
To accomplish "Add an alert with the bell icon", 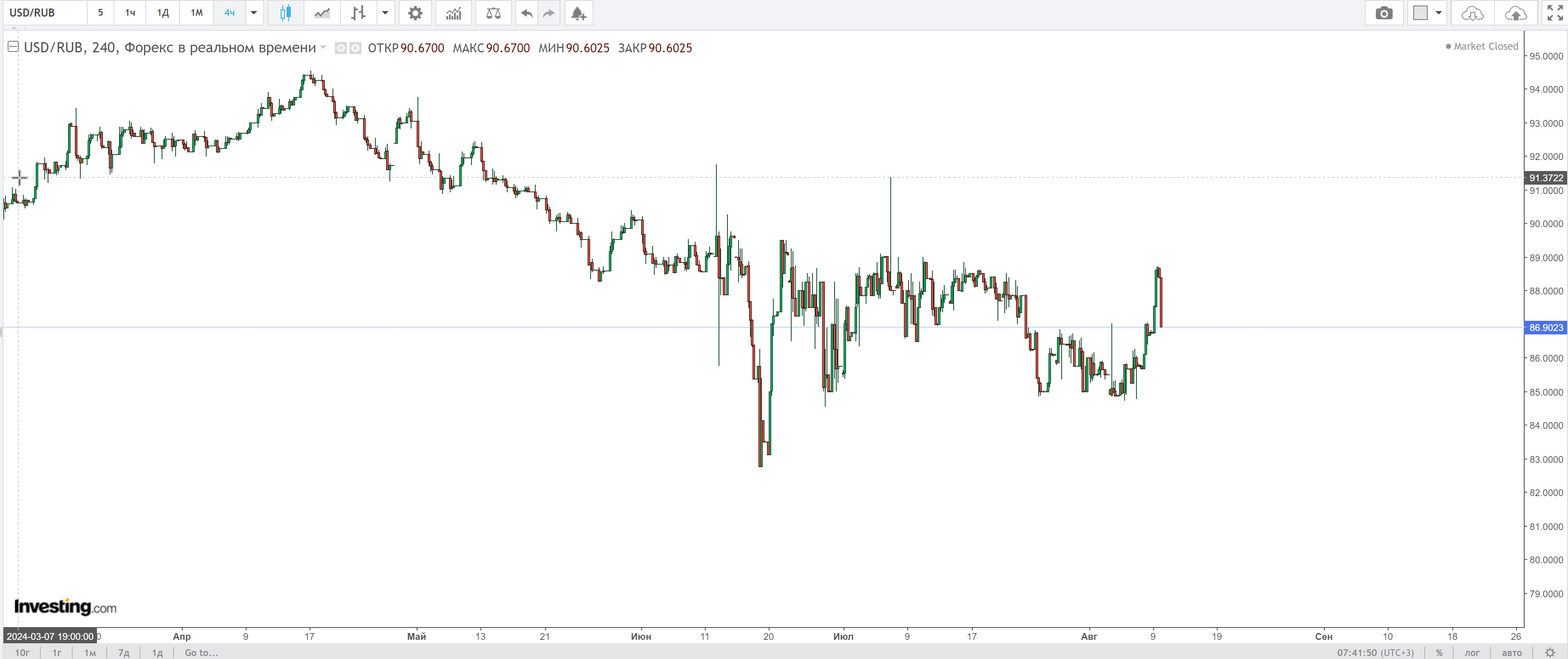I will [x=578, y=13].
